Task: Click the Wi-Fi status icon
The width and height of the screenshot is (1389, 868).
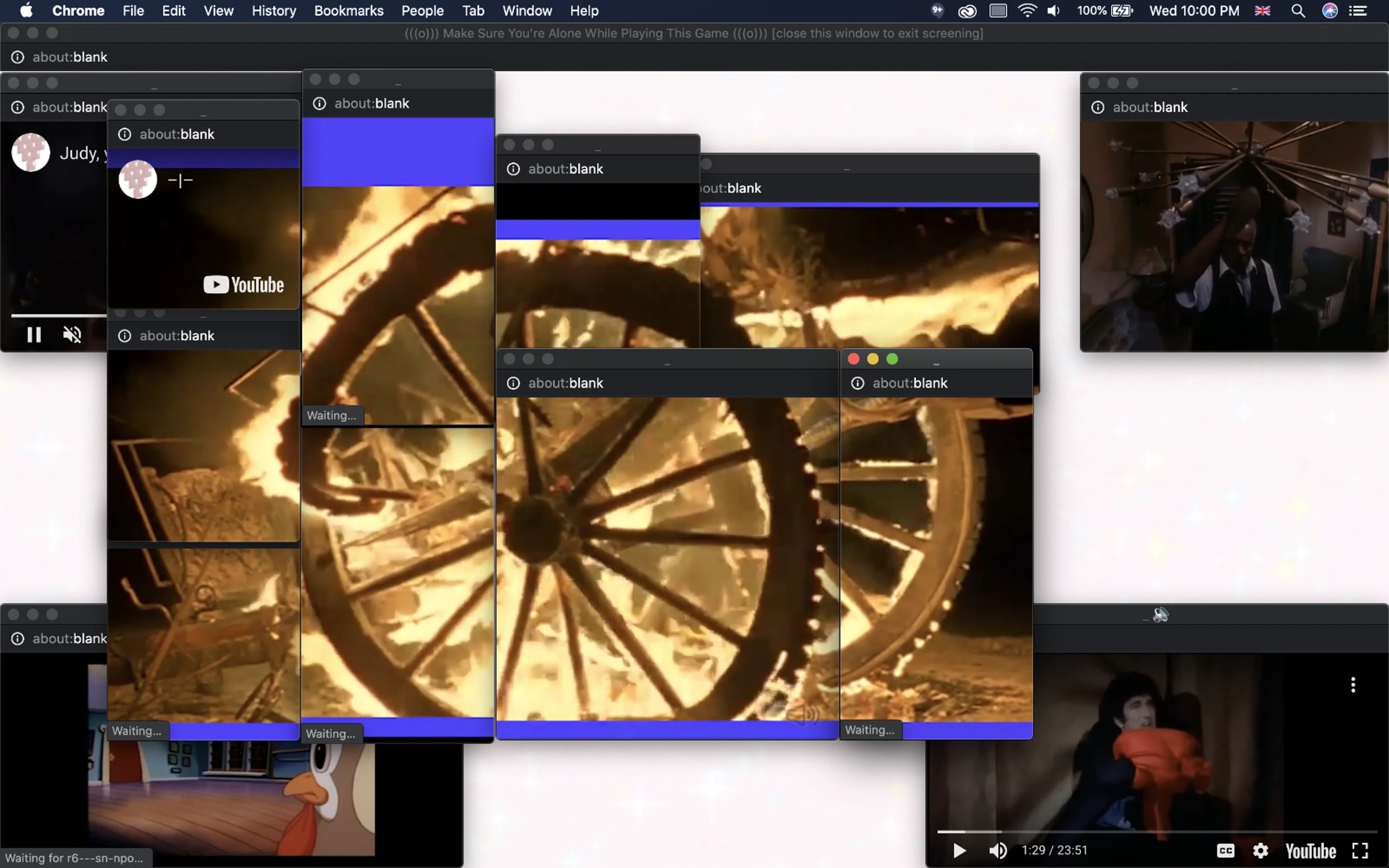Action: tap(1027, 10)
